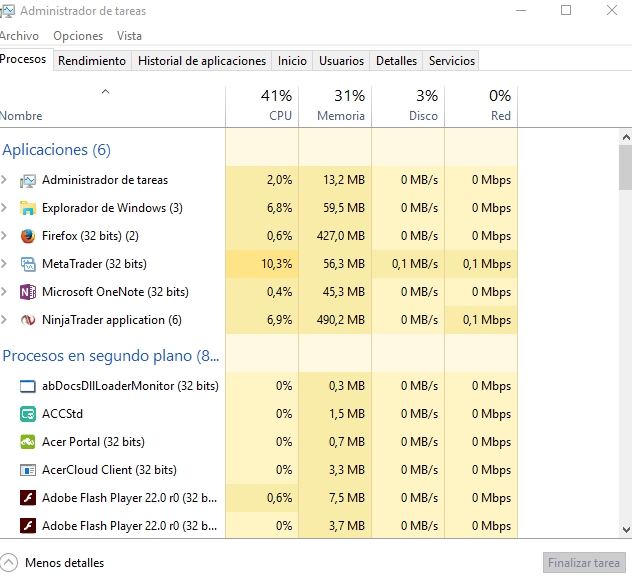
Task: Open the Archivo menu
Action: click(19, 36)
